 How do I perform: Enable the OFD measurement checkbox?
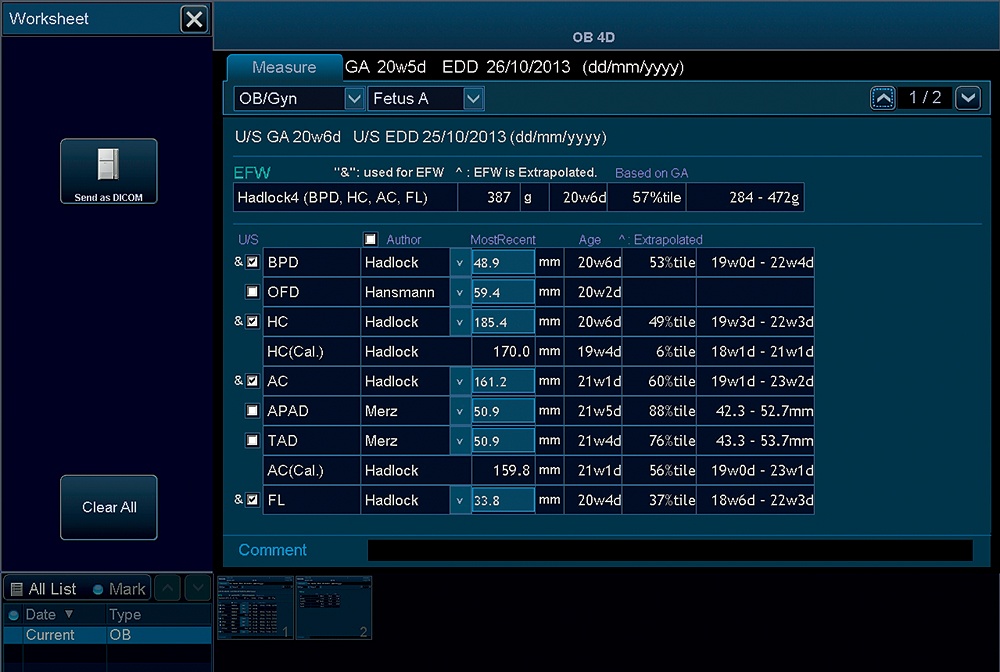(x=253, y=292)
